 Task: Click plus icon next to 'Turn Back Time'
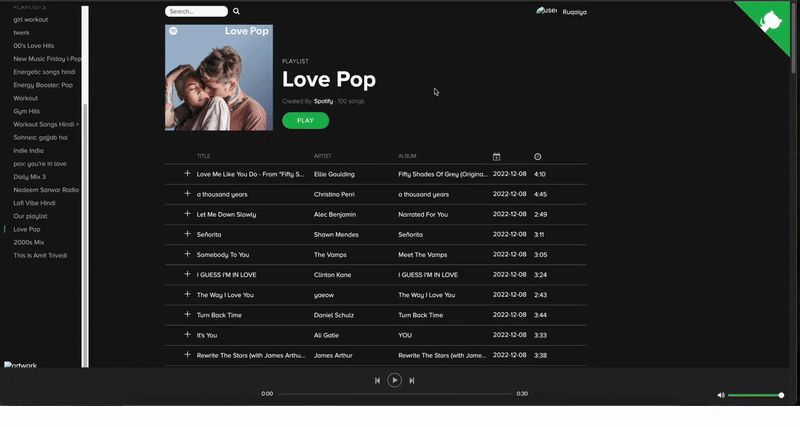187,314
